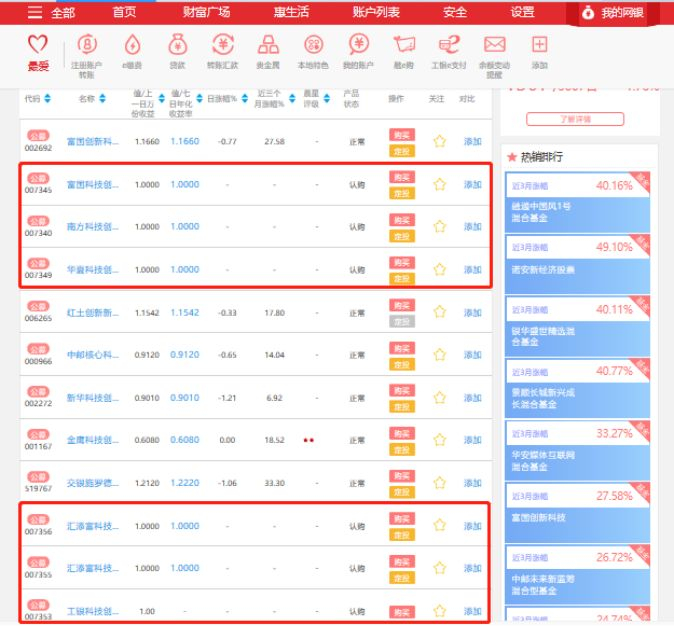Star the 新华科技创 fund 002272
This screenshot has height=626, width=674.
(x=439, y=398)
